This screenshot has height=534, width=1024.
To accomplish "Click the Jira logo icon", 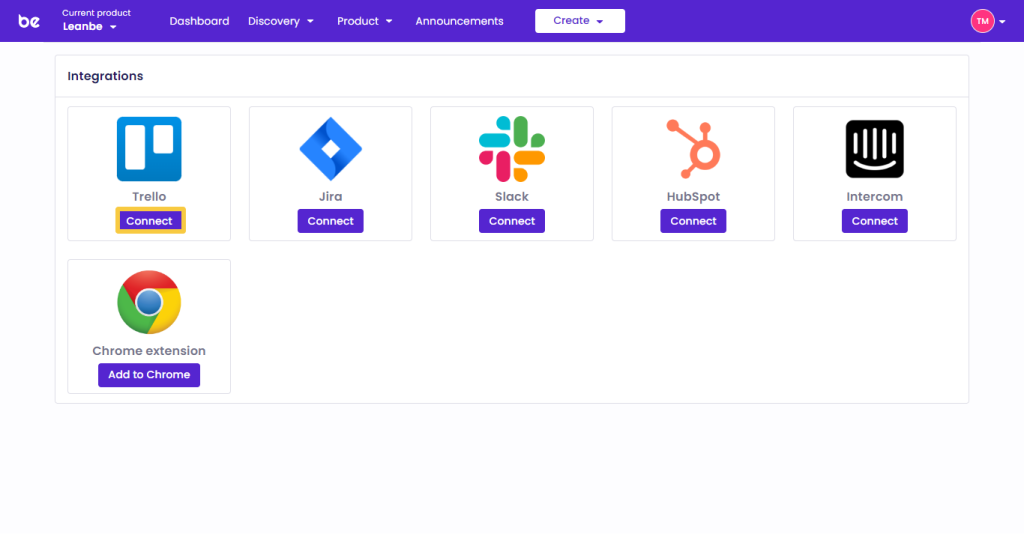I will 330,149.
